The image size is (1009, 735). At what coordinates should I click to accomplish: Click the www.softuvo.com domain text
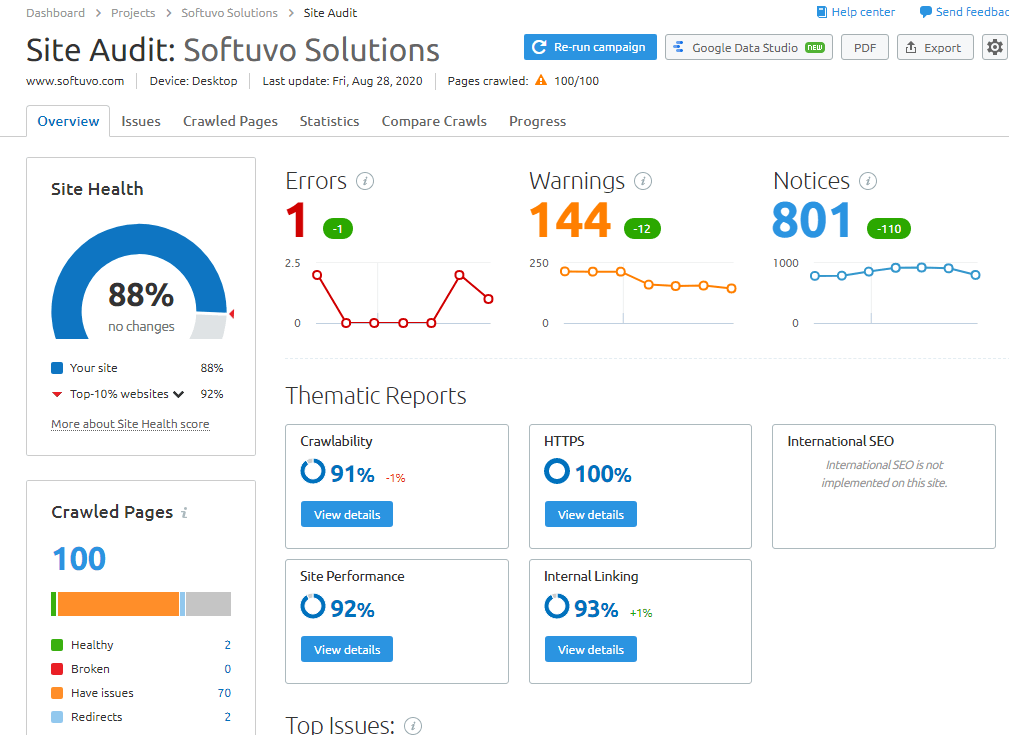pos(75,81)
